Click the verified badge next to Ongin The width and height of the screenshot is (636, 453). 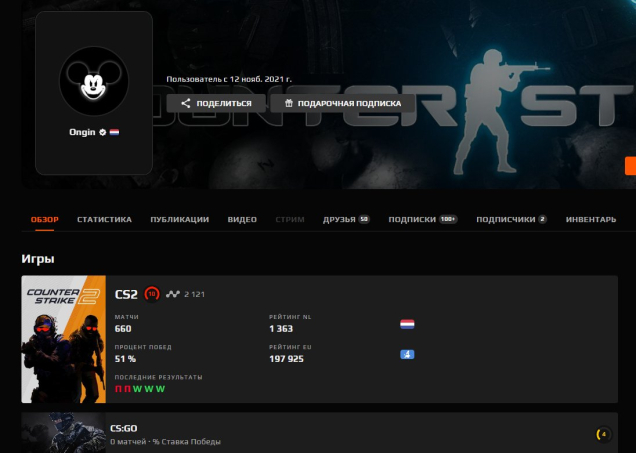(x=103, y=132)
